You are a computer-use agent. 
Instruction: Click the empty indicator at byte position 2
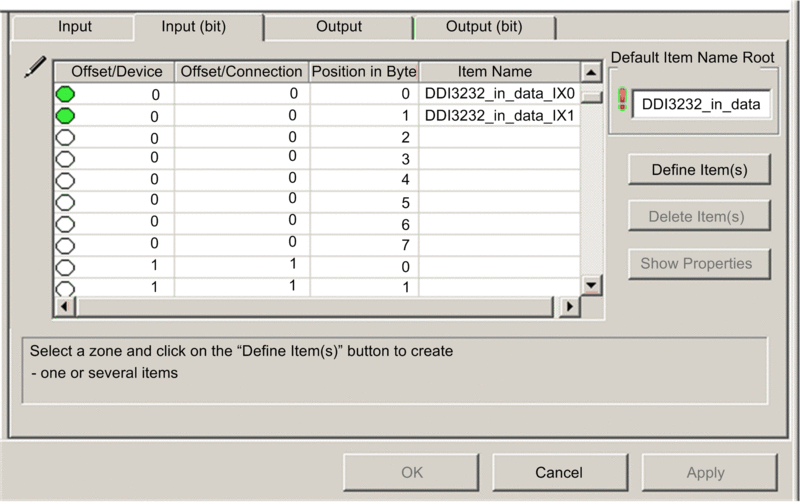coord(66,137)
